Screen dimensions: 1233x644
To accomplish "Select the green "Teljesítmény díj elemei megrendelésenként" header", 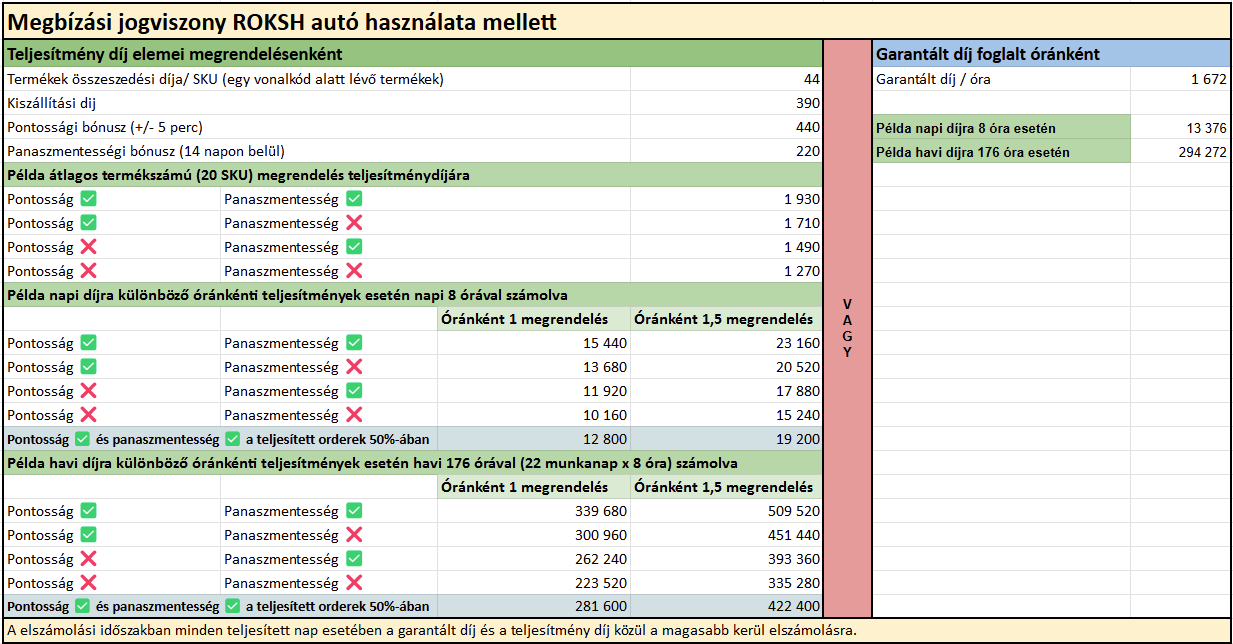I will click(x=413, y=54).
